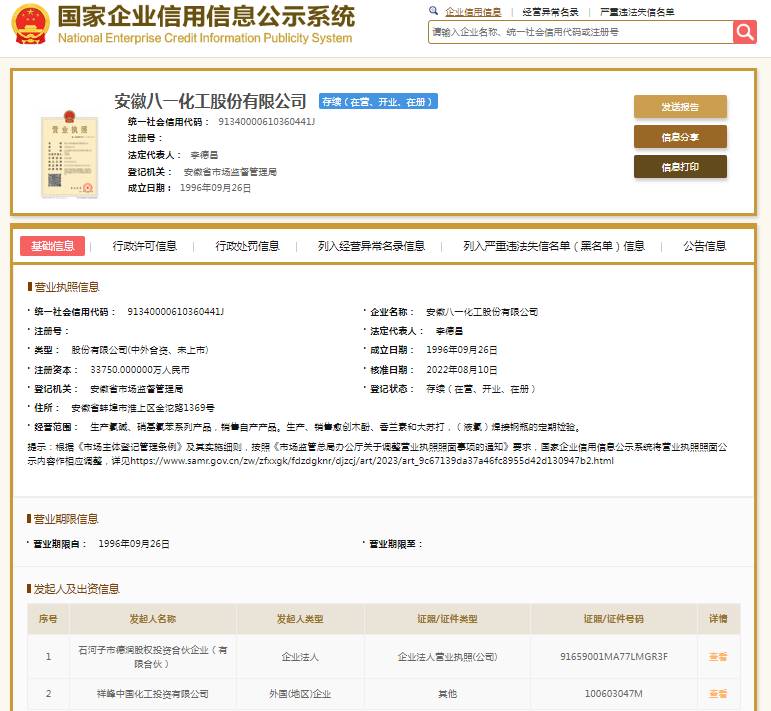View details for 石河子市德润股权投资合伙企业 row
This screenshot has height=711, width=771.
tap(718, 657)
